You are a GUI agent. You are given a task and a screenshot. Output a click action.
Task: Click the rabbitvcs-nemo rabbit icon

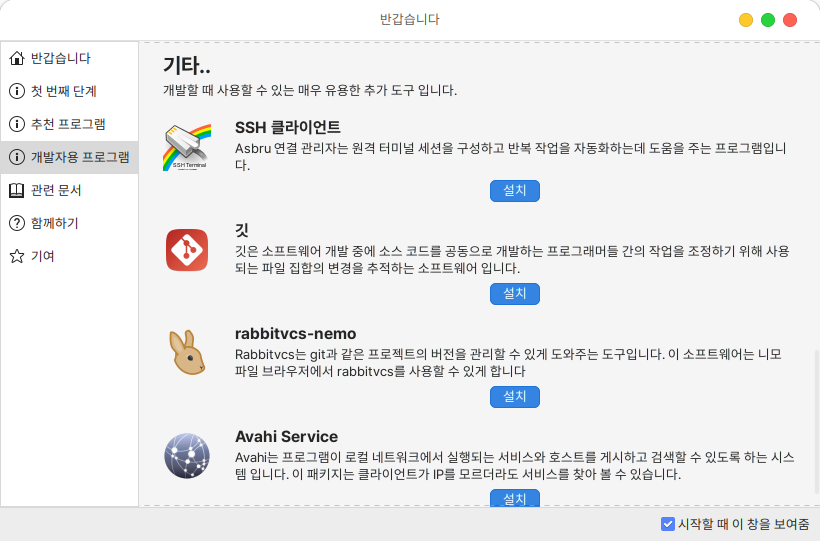[x=187, y=353]
